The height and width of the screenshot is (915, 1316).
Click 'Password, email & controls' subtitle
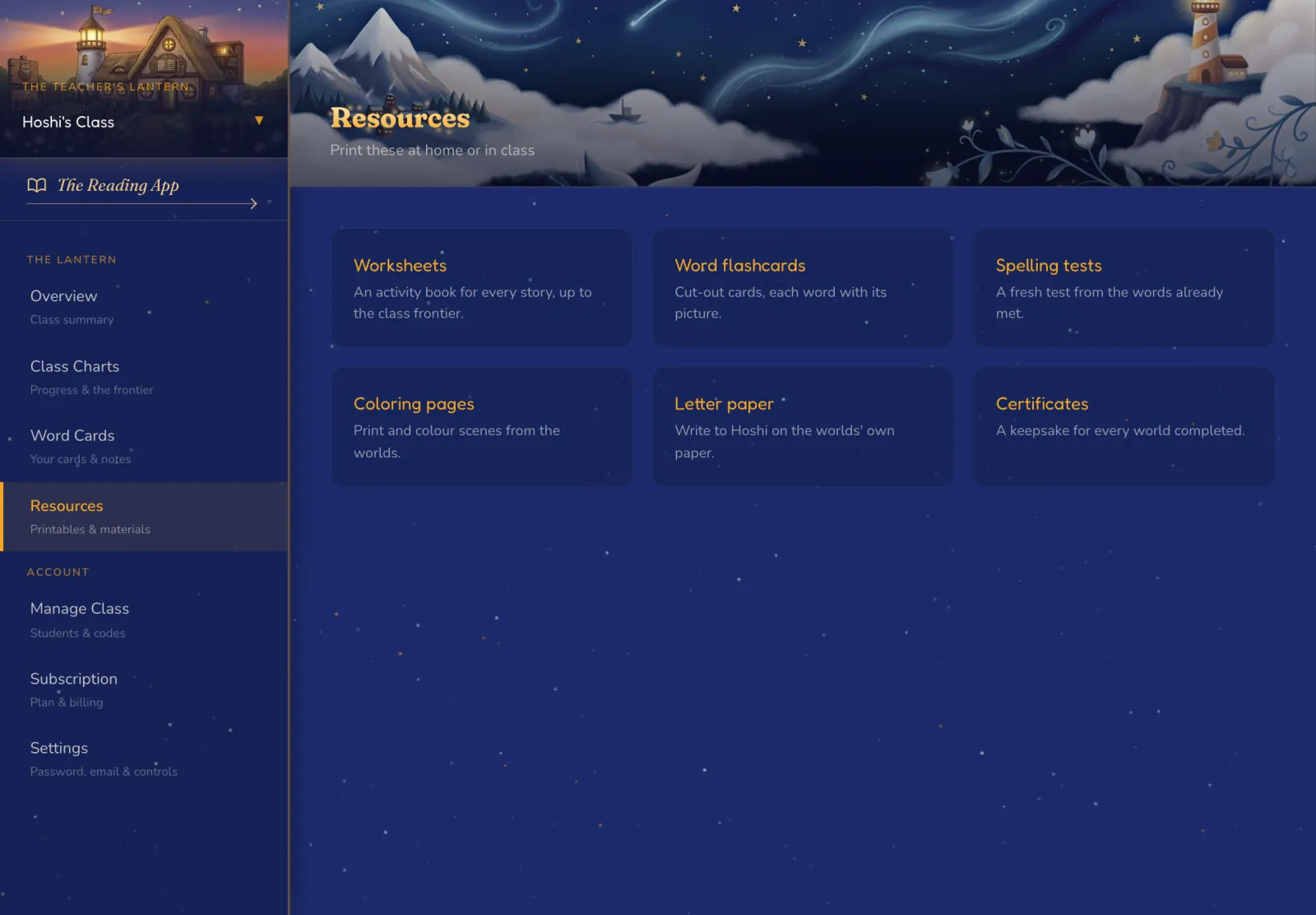tap(104, 771)
